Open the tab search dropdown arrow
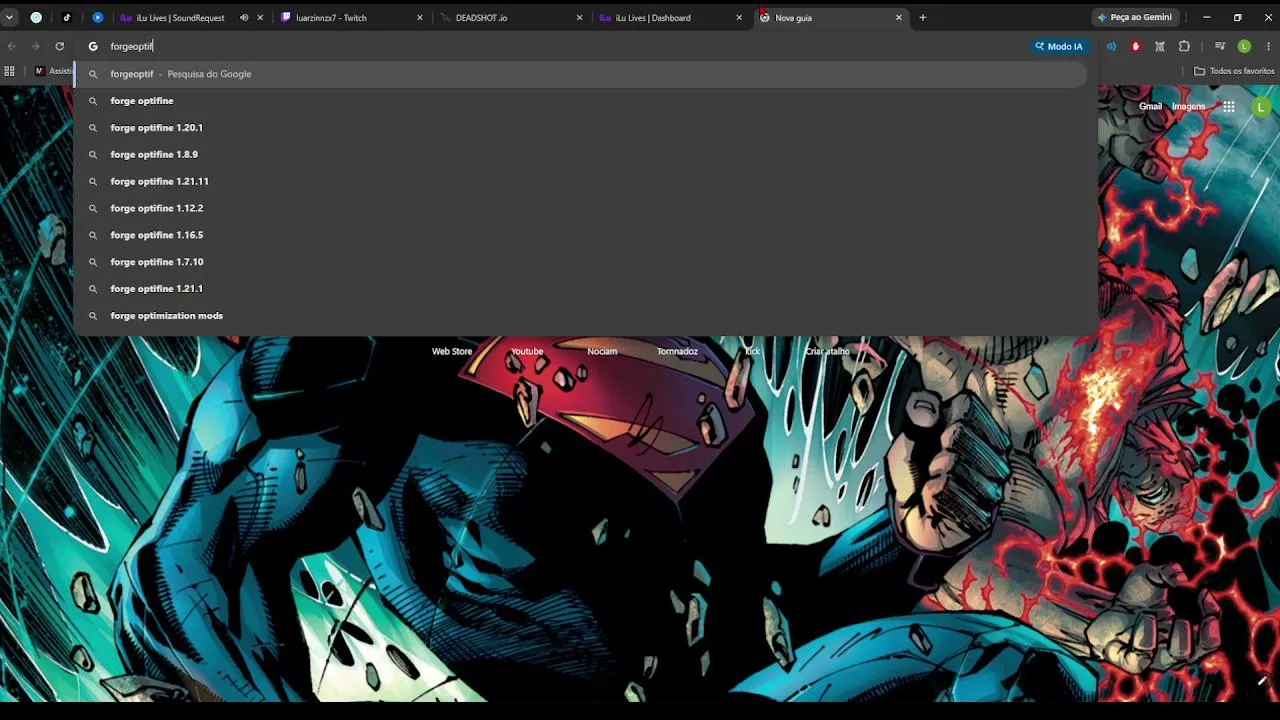 [9, 17]
